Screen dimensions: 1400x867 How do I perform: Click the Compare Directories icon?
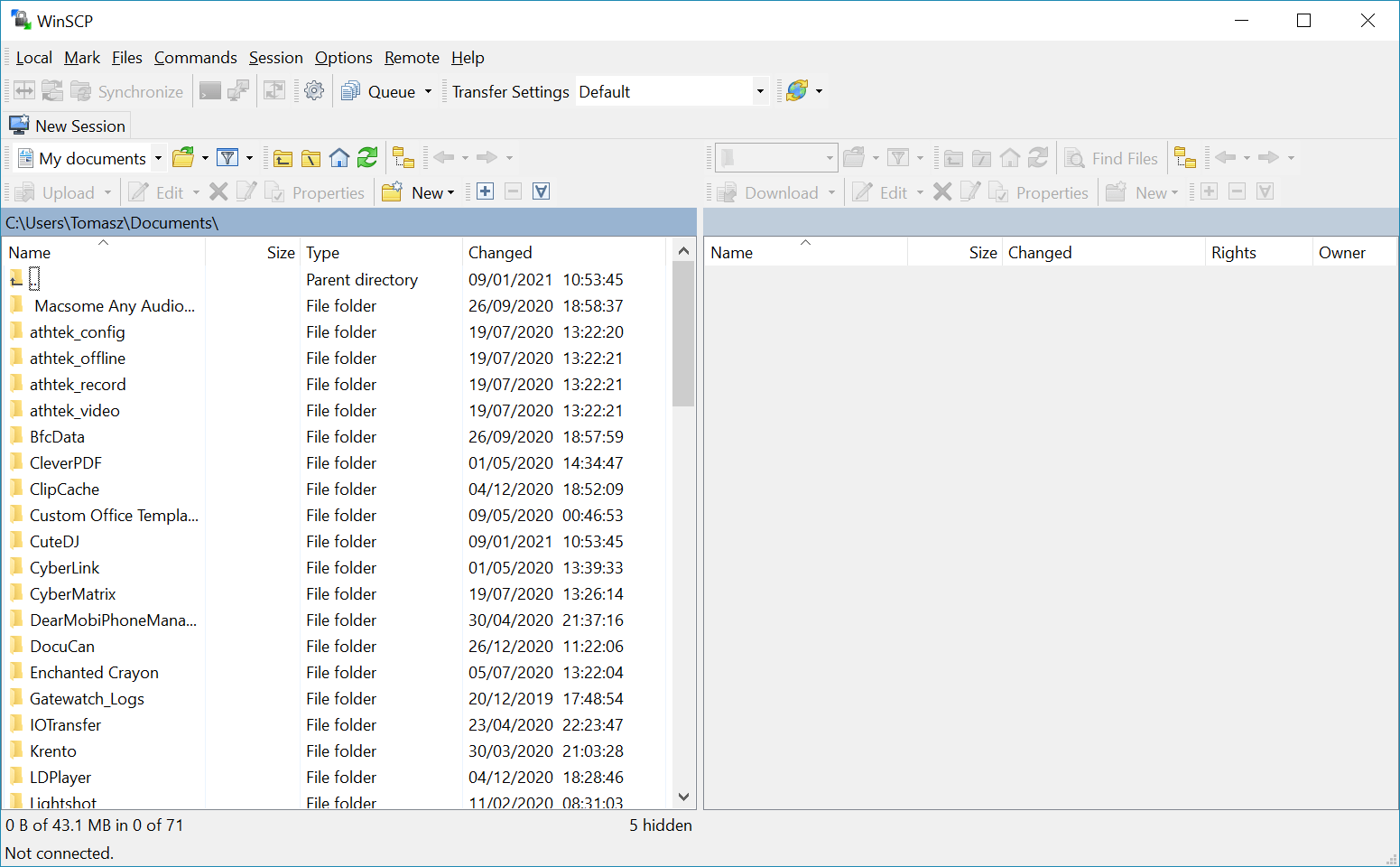coord(24,91)
